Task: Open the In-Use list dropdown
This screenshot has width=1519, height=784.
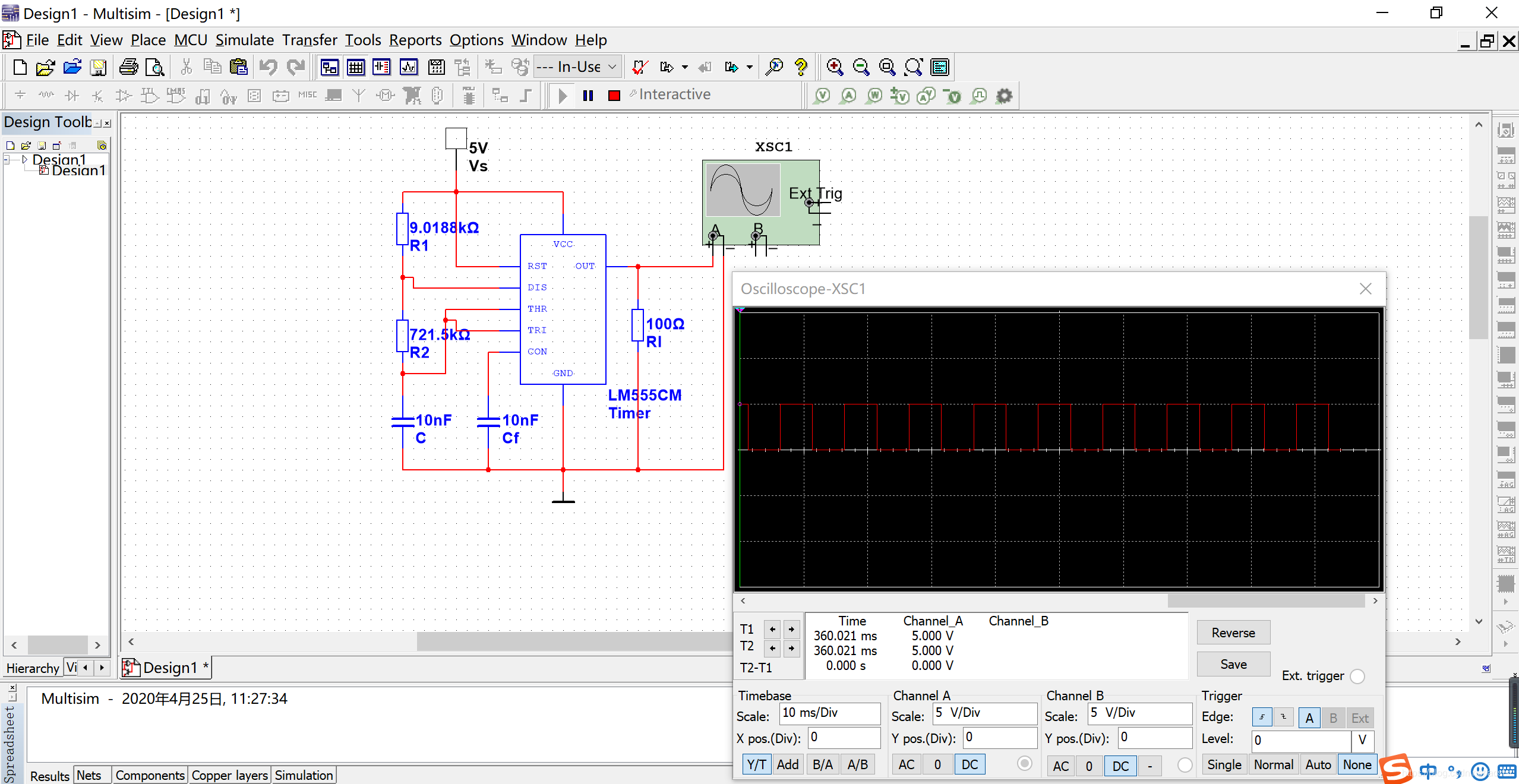Action: [612, 67]
